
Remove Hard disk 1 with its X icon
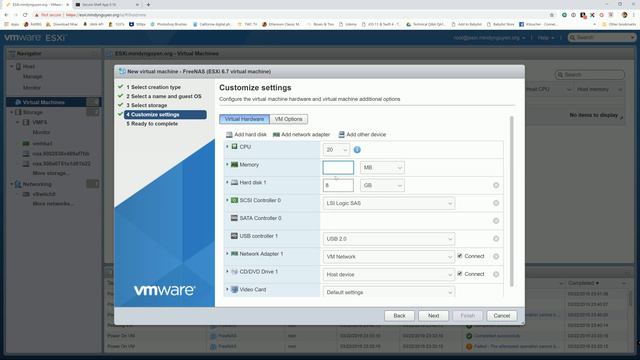(496, 185)
